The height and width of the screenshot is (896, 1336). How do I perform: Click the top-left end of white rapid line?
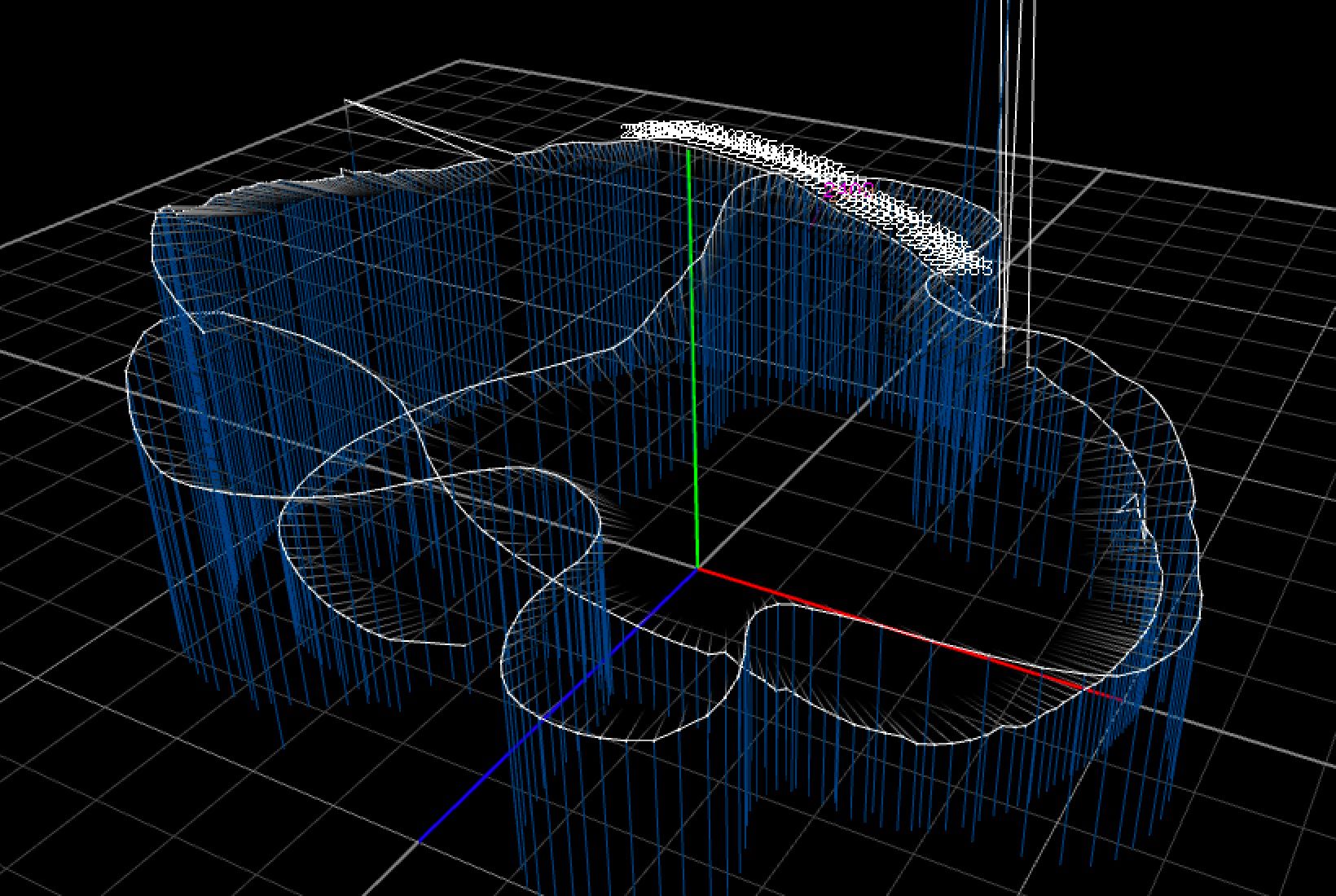346,101
